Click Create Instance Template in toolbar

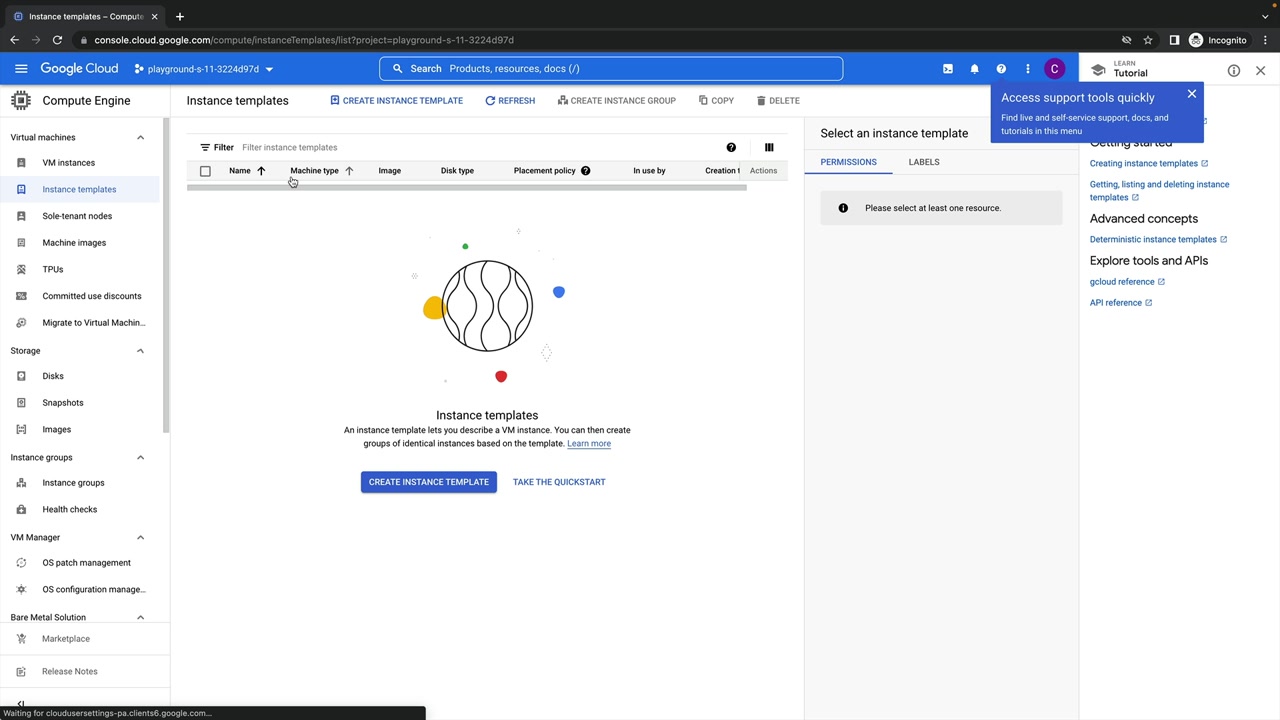(x=396, y=100)
